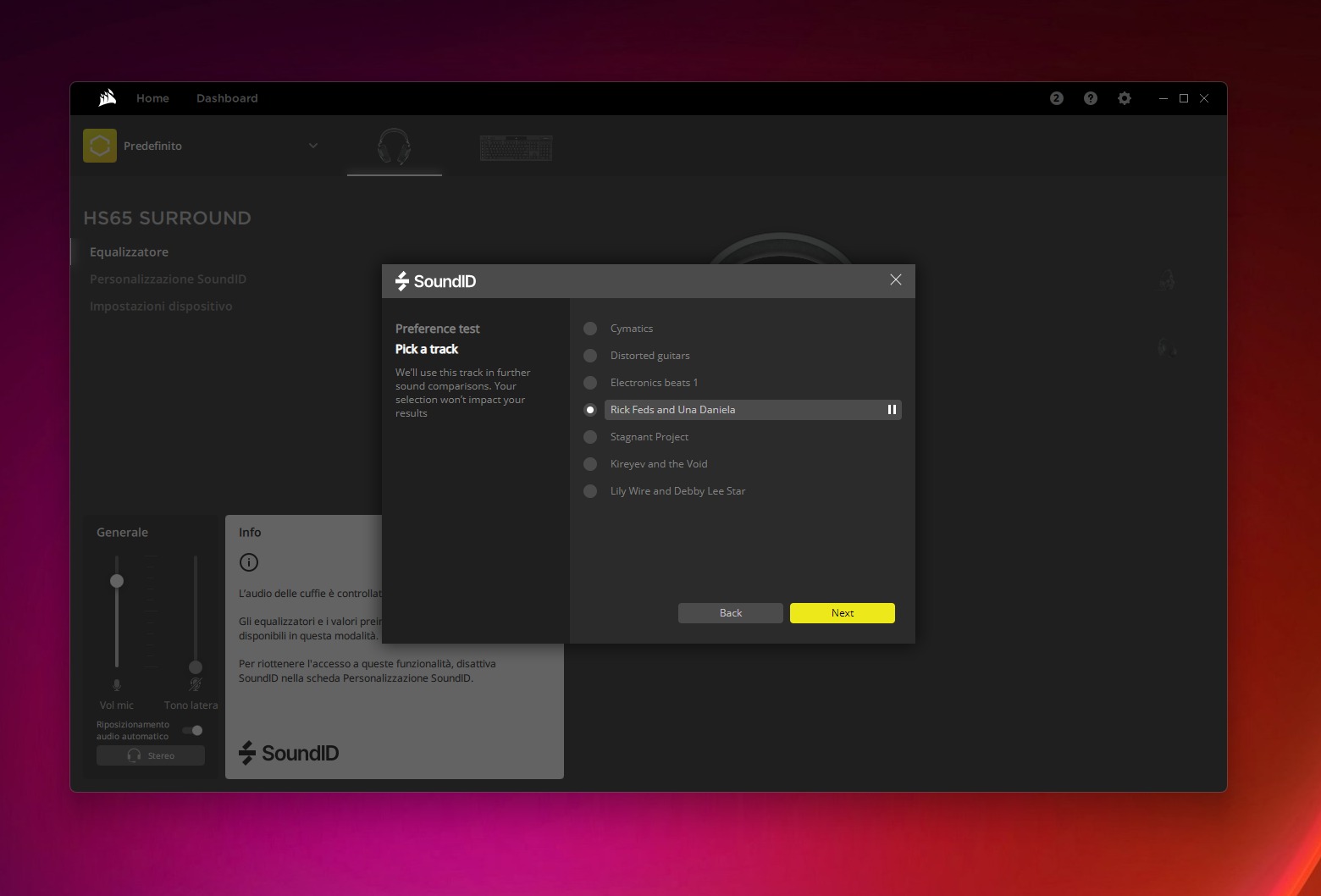Click the info circle icon in Info panel
1321x896 pixels.
[x=248, y=562]
